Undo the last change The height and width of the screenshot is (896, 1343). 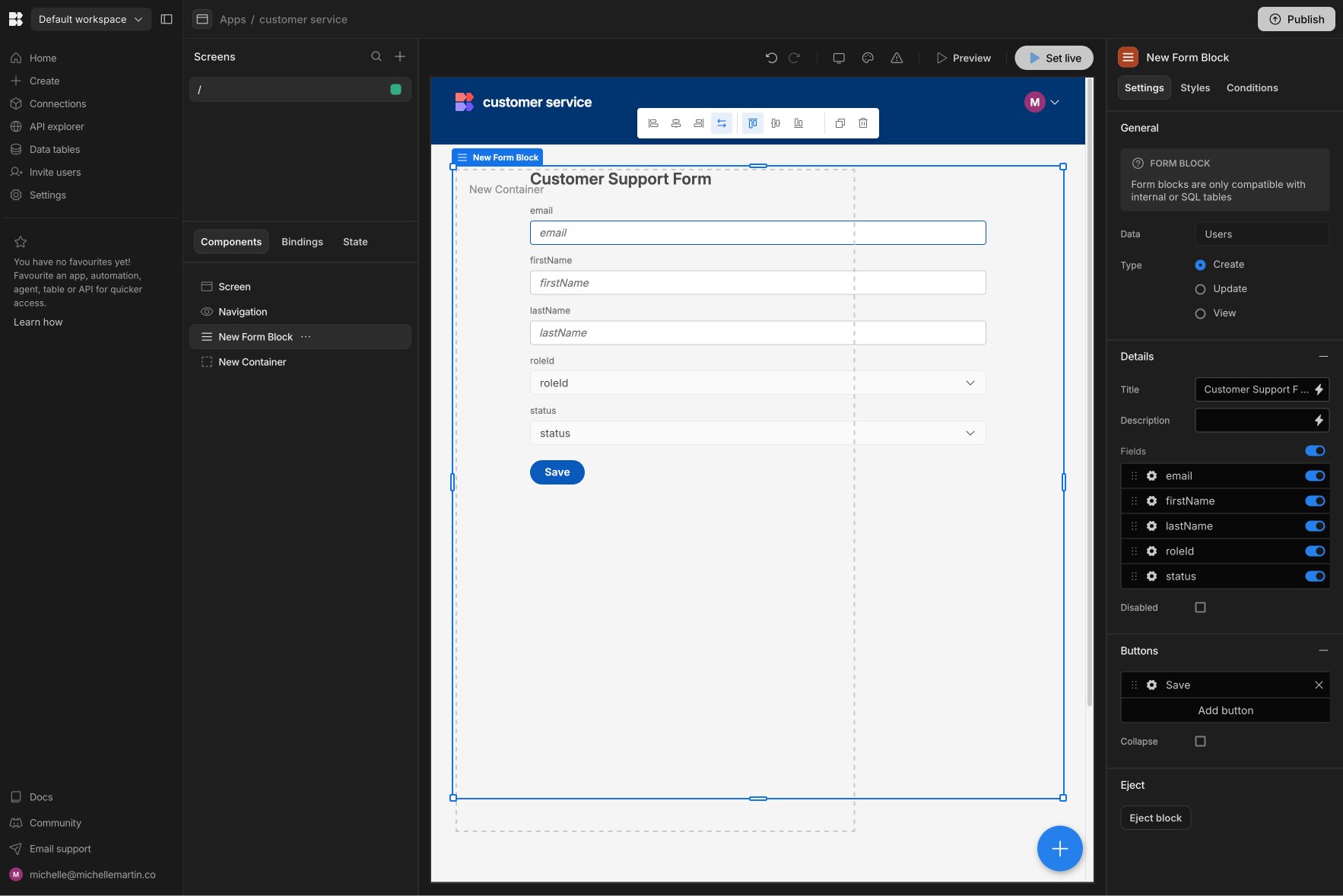771,58
